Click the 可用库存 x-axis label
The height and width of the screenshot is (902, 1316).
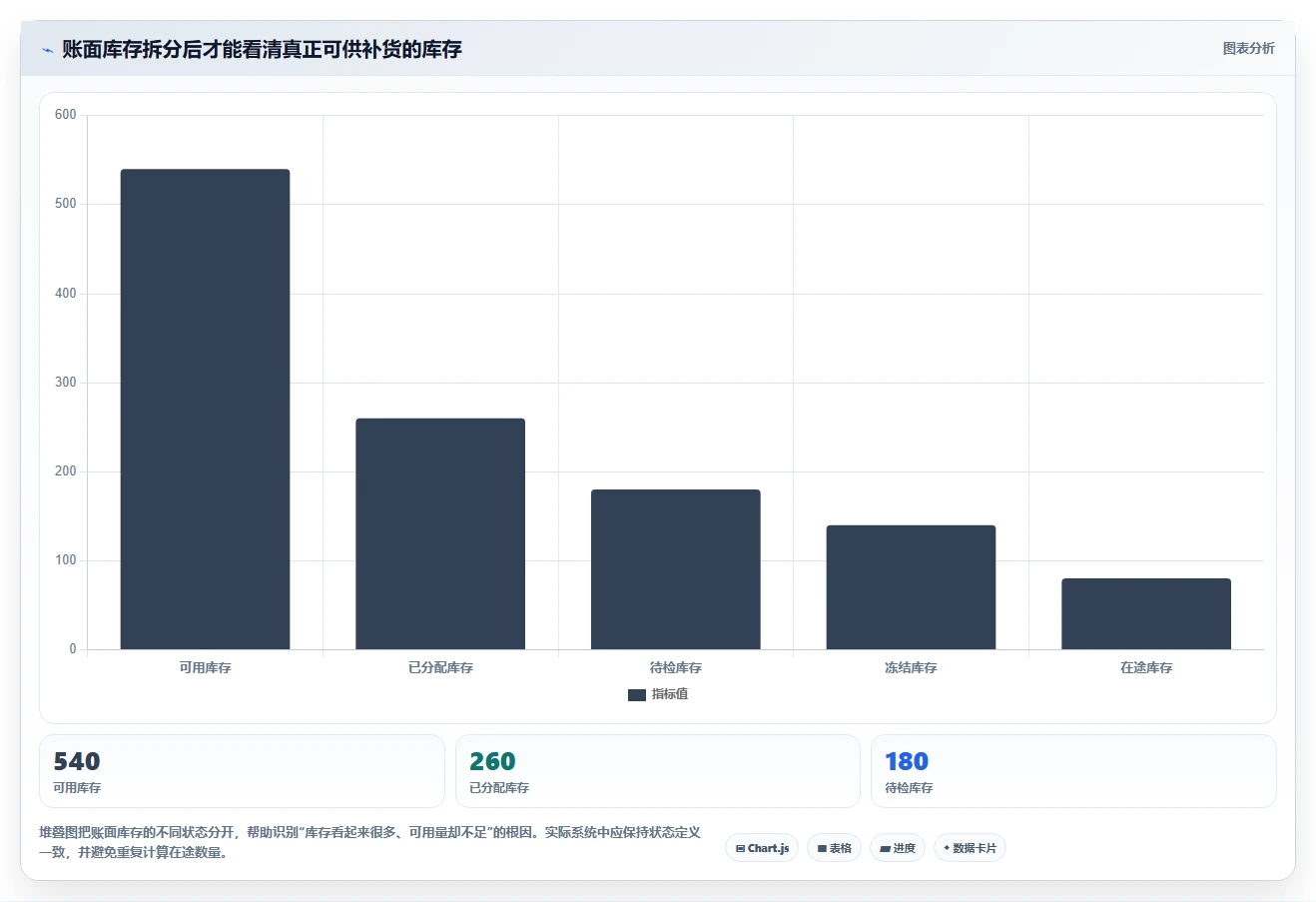pos(205,667)
